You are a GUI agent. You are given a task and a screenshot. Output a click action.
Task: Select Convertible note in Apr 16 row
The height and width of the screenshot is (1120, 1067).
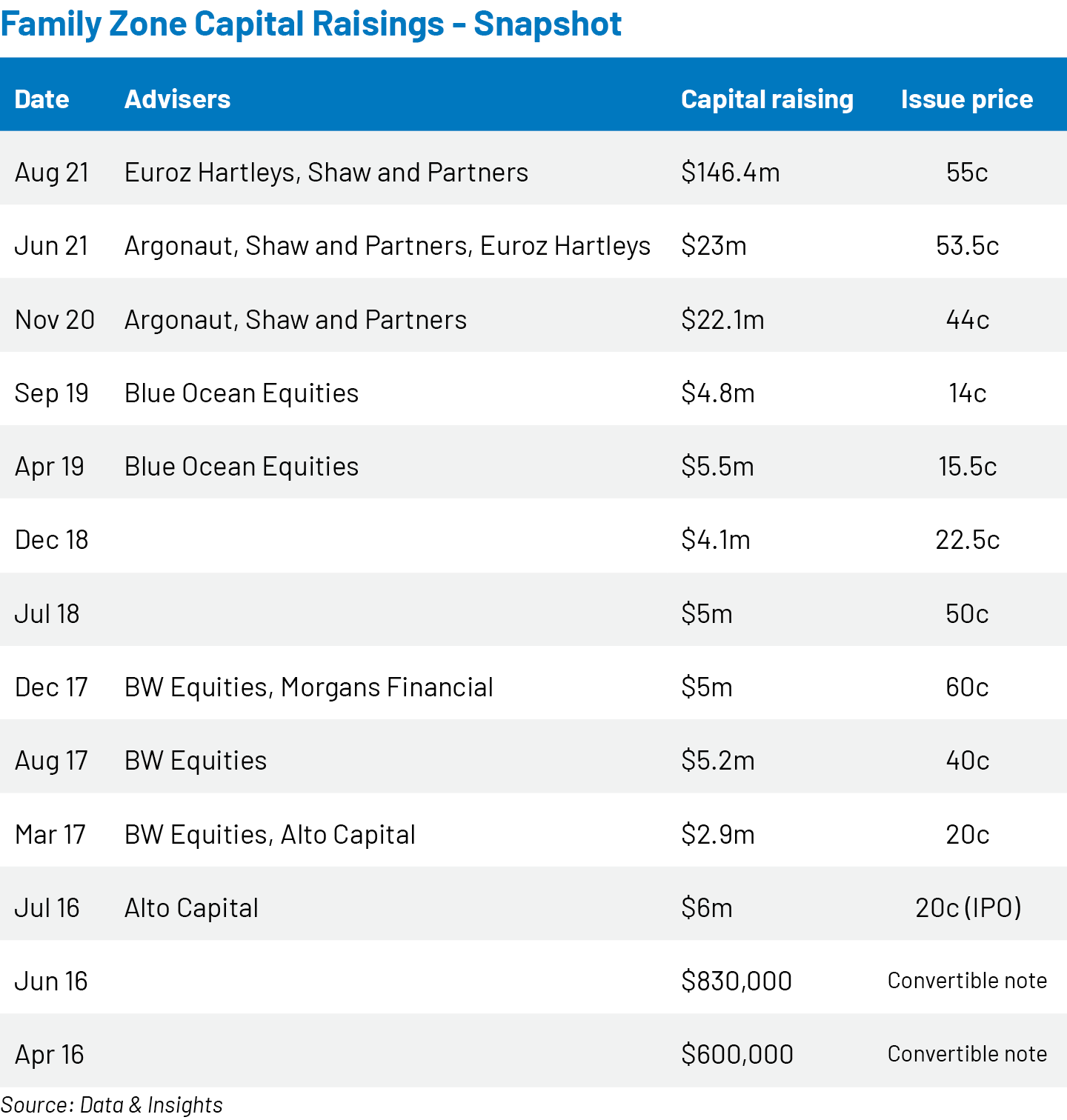pos(967,1054)
